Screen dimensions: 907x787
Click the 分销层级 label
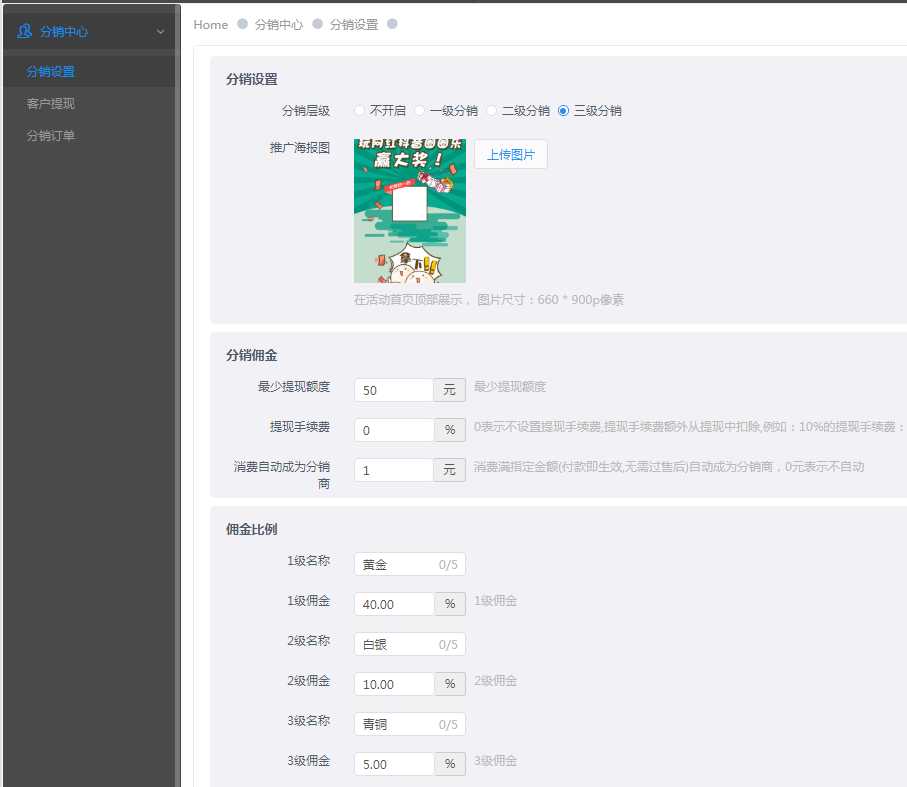[x=305, y=110]
